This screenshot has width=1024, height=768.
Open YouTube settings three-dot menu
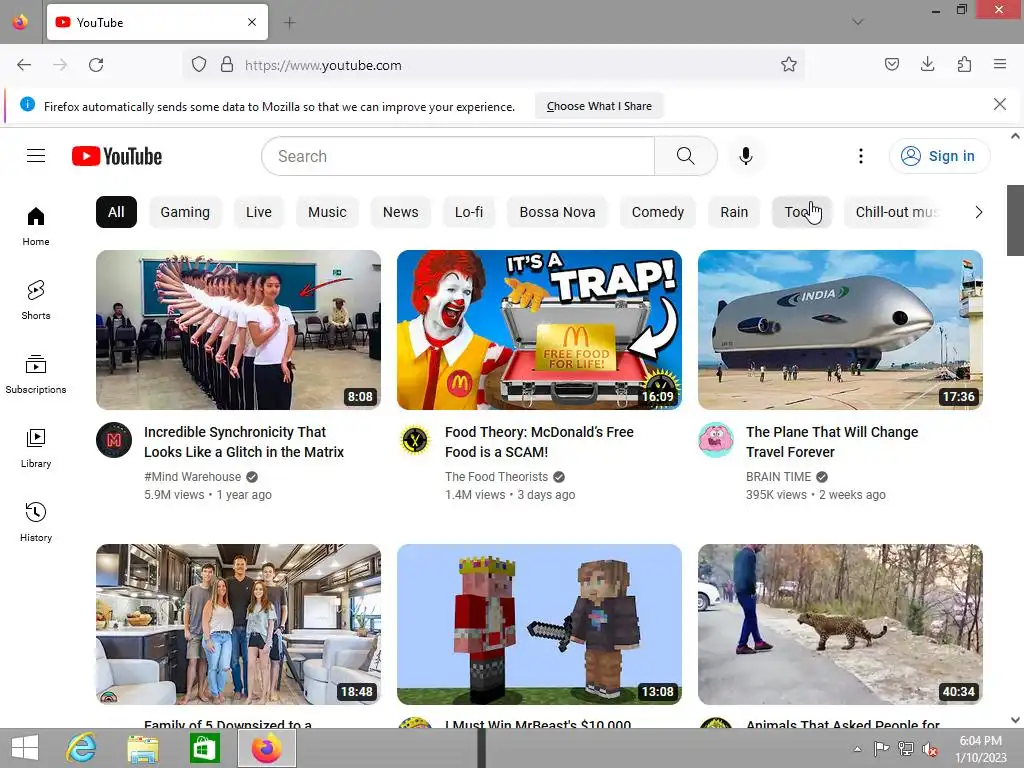coord(861,156)
